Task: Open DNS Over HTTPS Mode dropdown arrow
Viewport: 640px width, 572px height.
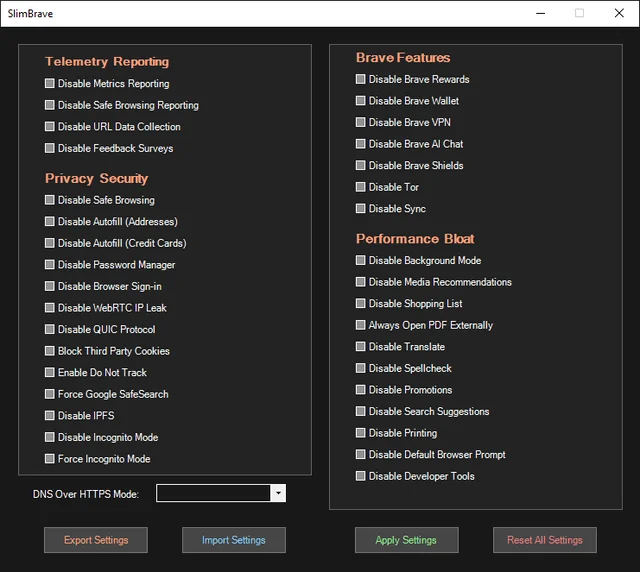Action: click(x=278, y=493)
